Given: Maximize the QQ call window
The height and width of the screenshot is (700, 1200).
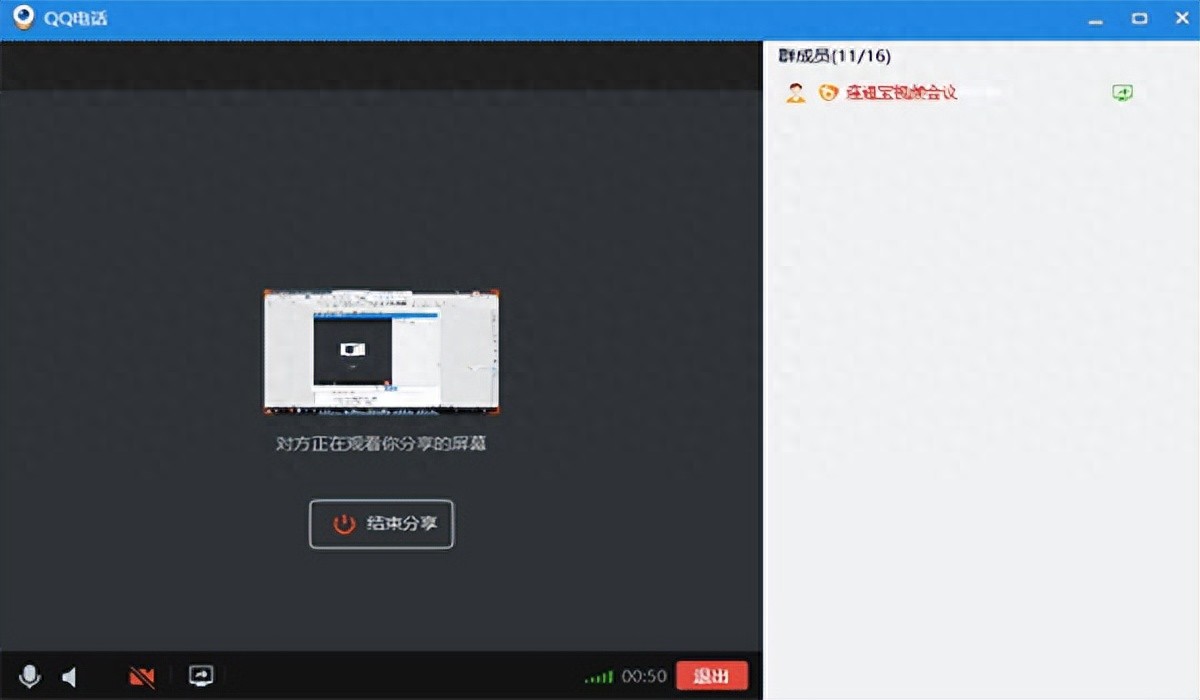Looking at the screenshot, I should [x=1139, y=17].
